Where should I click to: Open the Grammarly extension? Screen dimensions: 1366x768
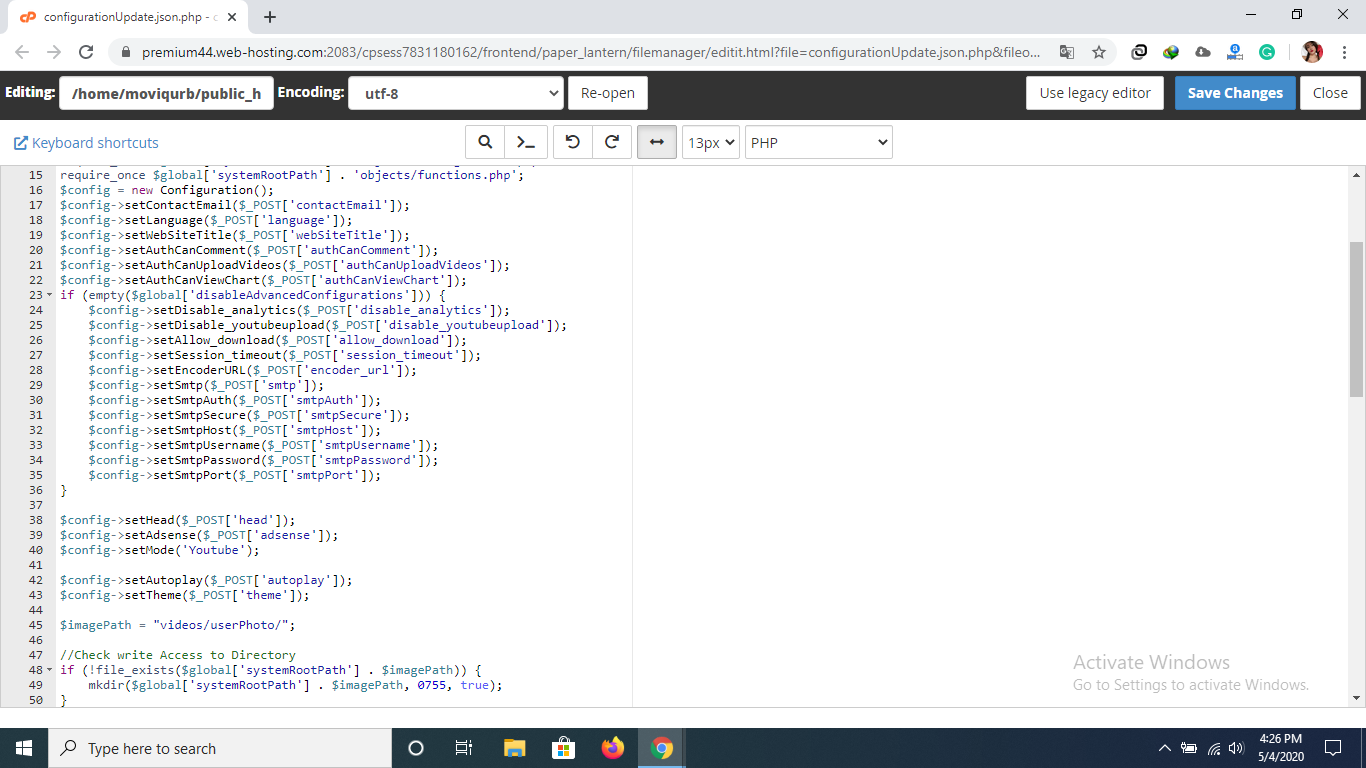pyautogui.click(x=1267, y=52)
